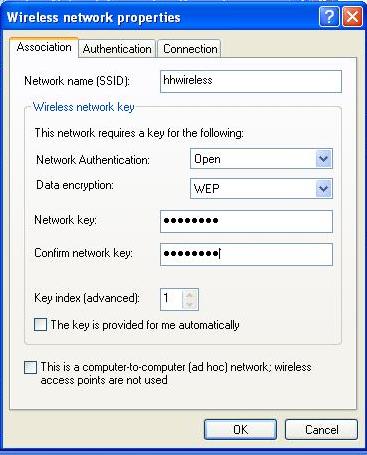Viewport: 367px width, 455px height.
Task: Expand the Data encryption dropdown arrow
Action: (323, 189)
